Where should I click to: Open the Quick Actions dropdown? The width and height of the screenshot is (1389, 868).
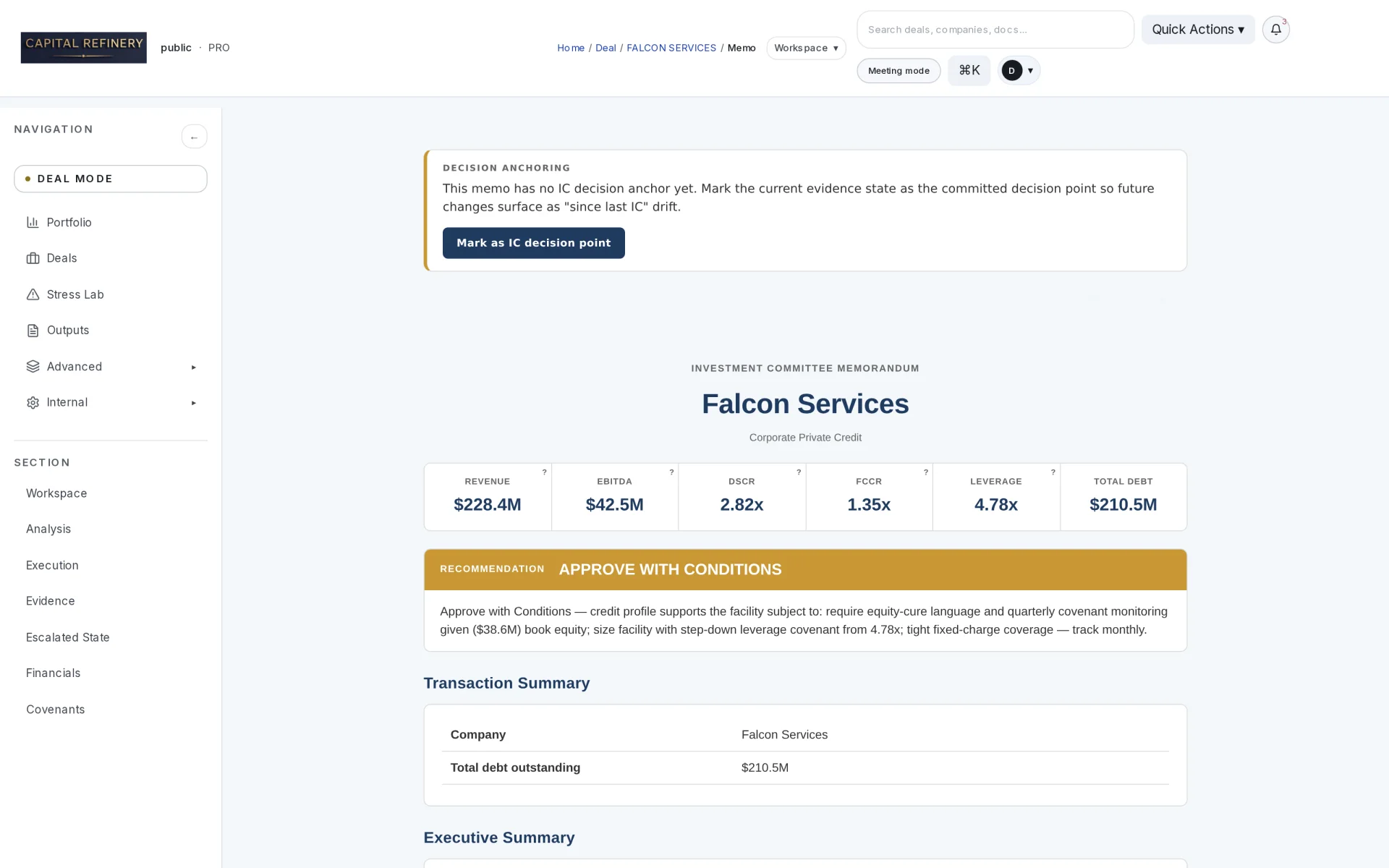click(x=1198, y=30)
